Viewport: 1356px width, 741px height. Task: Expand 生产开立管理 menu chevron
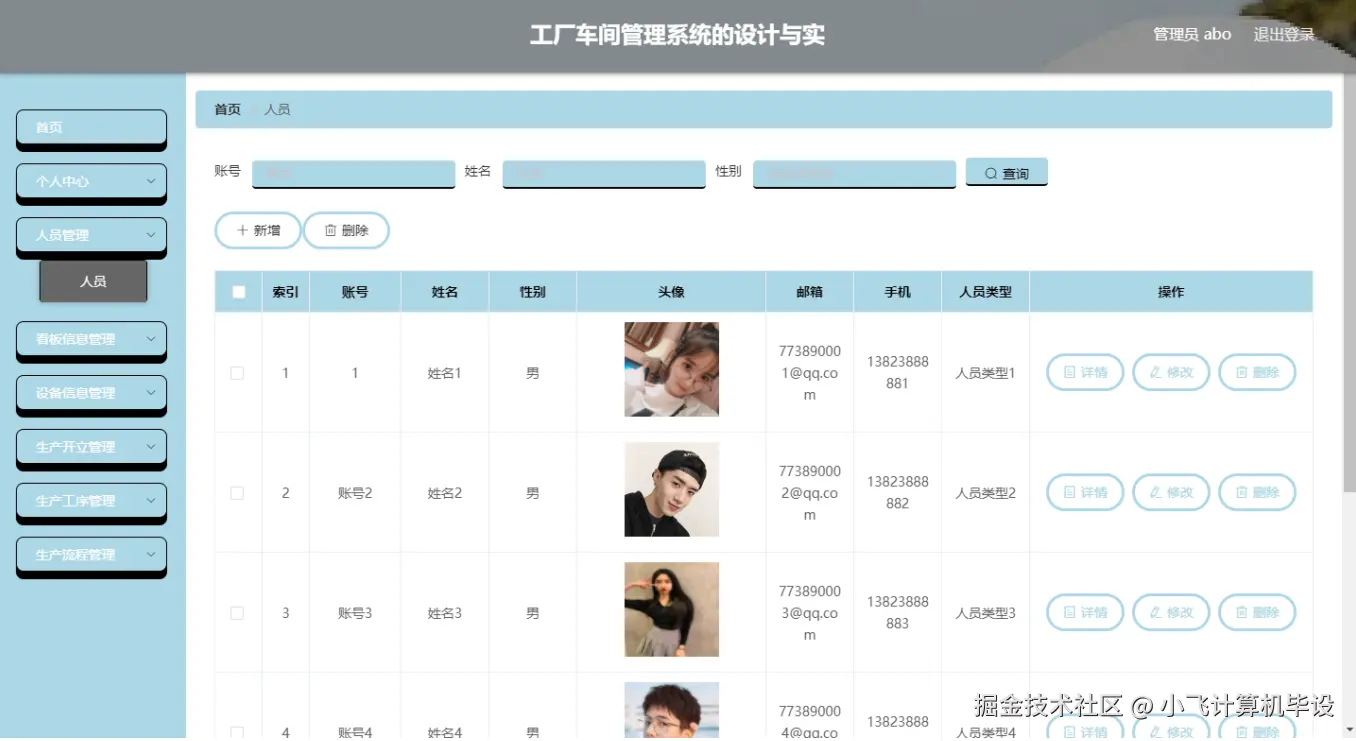click(151, 447)
